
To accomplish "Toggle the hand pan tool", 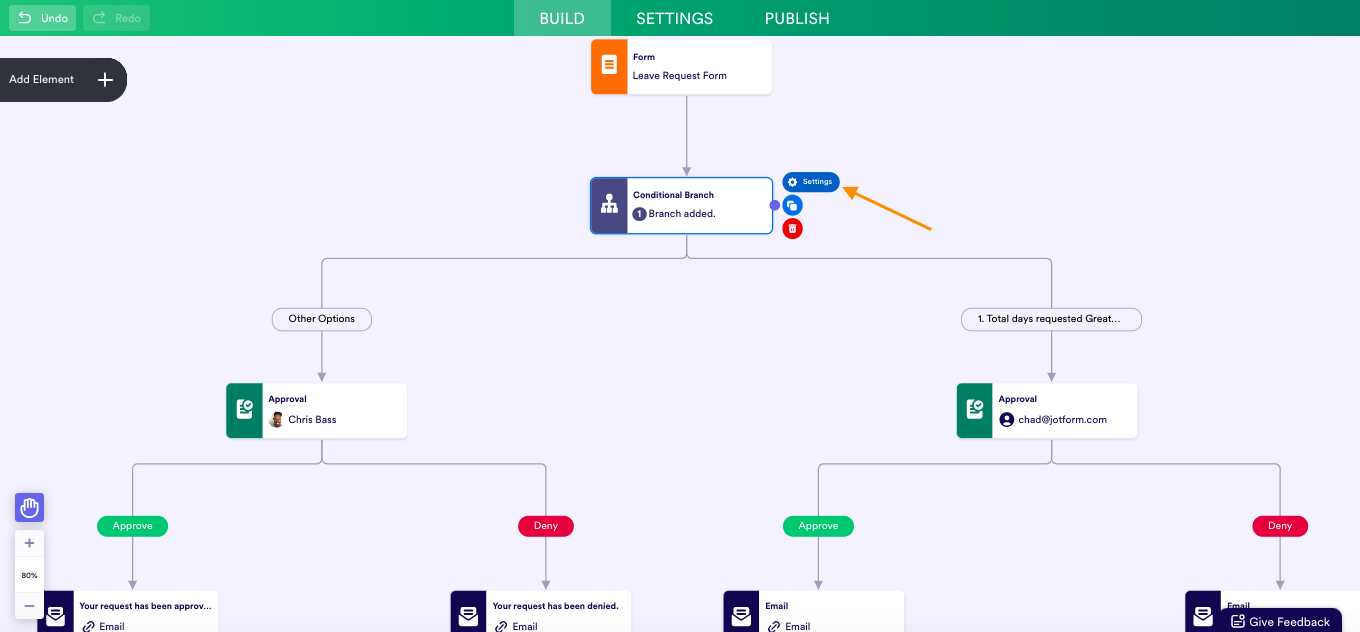I will (29, 508).
